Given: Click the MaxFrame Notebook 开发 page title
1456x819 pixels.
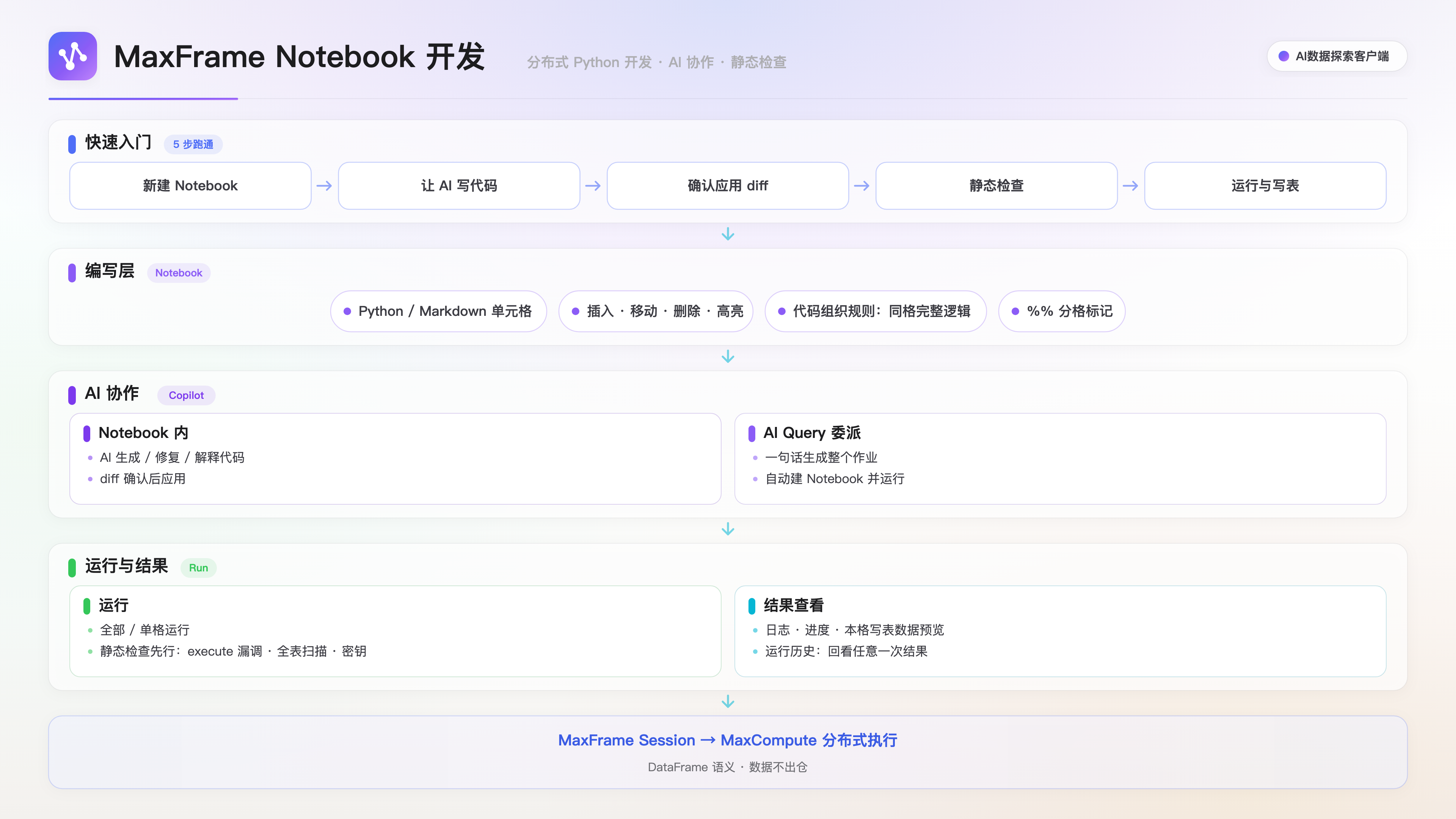Looking at the screenshot, I should pyautogui.click(x=300, y=57).
